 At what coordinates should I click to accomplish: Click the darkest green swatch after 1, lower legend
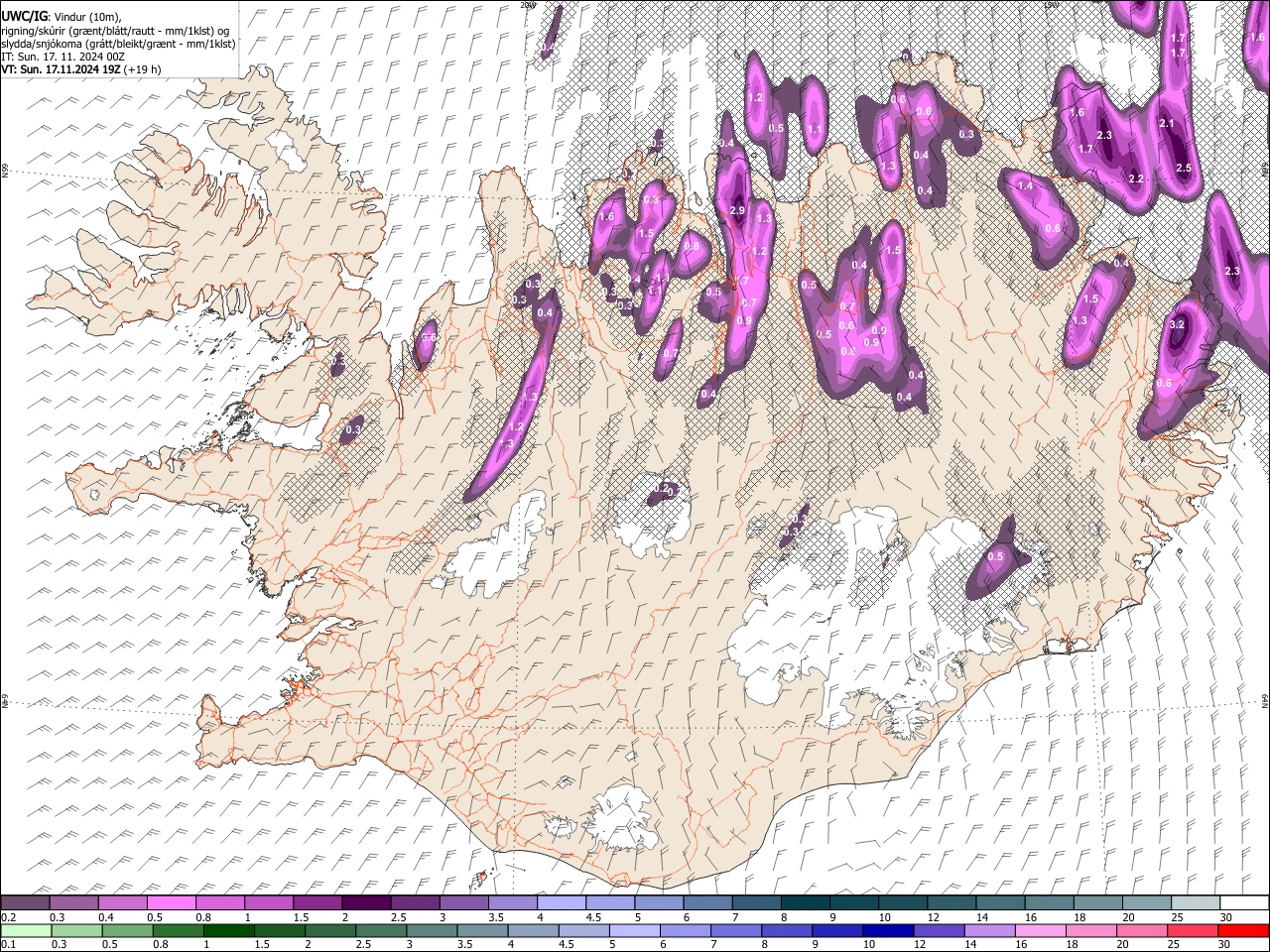coord(228,931)
